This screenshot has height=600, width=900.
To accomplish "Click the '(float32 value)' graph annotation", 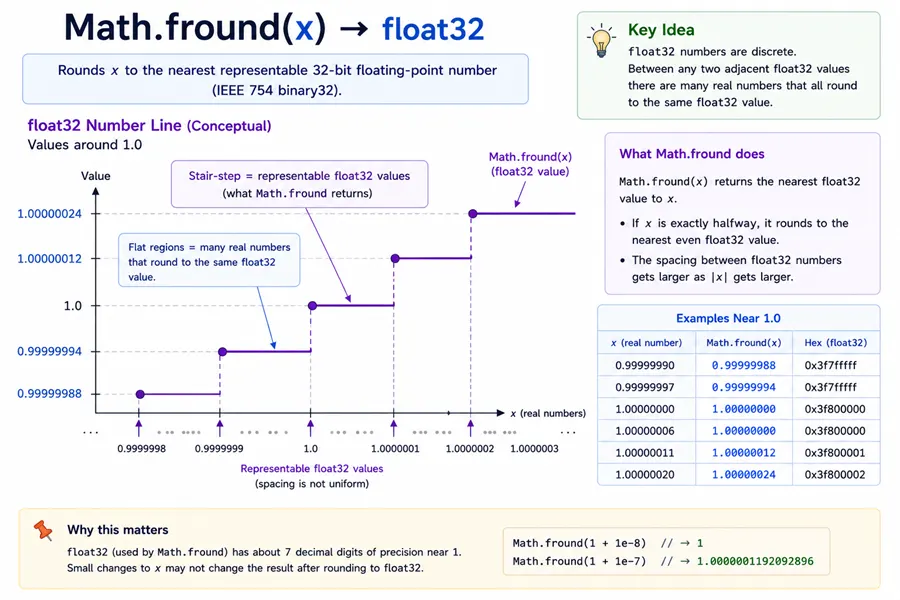I will [530, 171].
